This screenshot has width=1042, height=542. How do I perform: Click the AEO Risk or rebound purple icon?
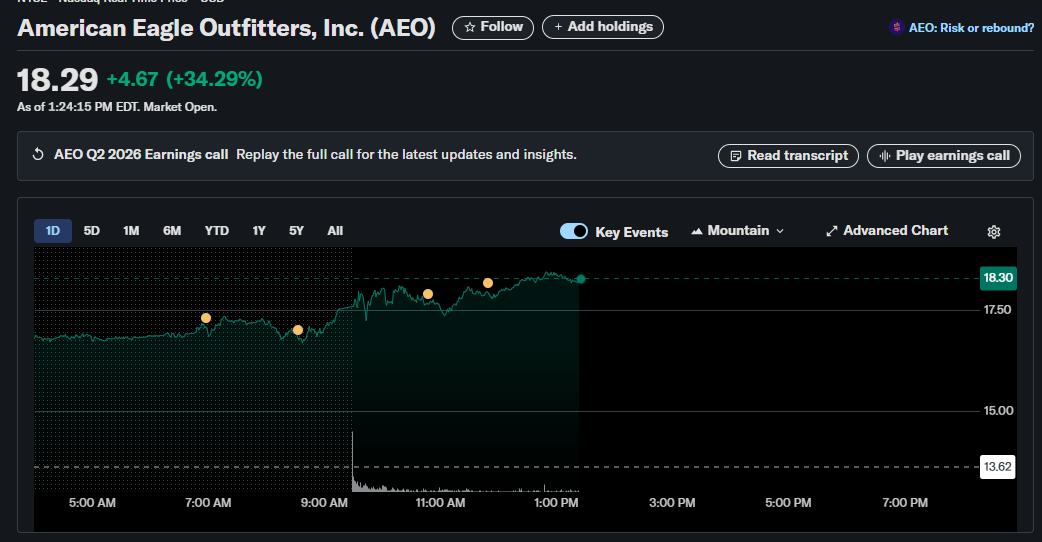pyautogui.click(x=896, y=27)
